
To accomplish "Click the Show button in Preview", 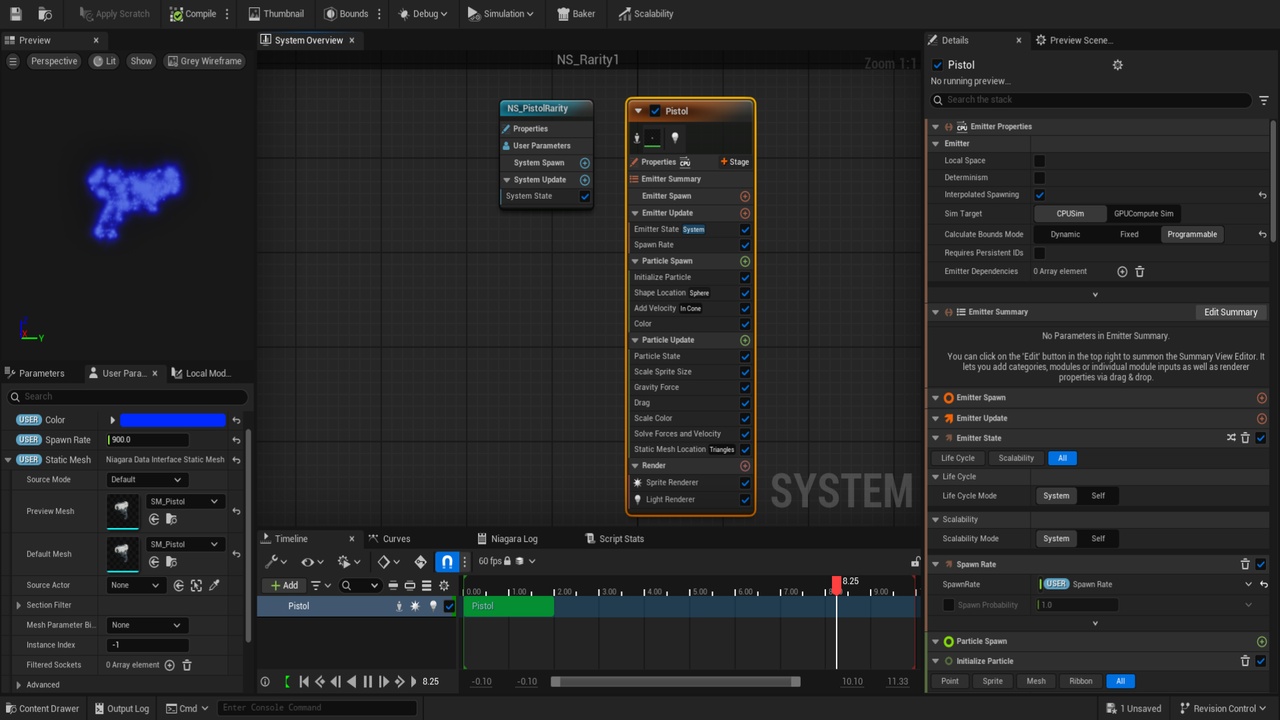I will [142, 61].
